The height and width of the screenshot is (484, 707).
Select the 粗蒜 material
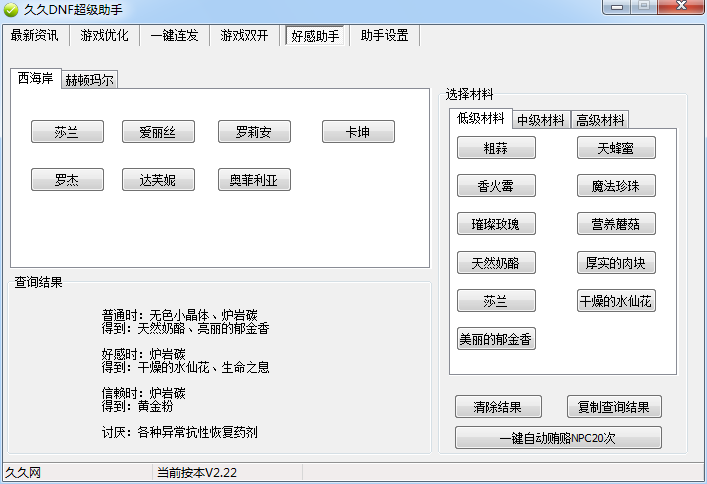point(496,148)
